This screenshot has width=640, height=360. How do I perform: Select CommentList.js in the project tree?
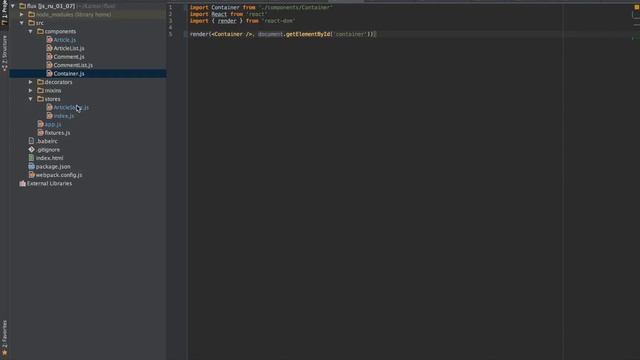coord(73,65)
